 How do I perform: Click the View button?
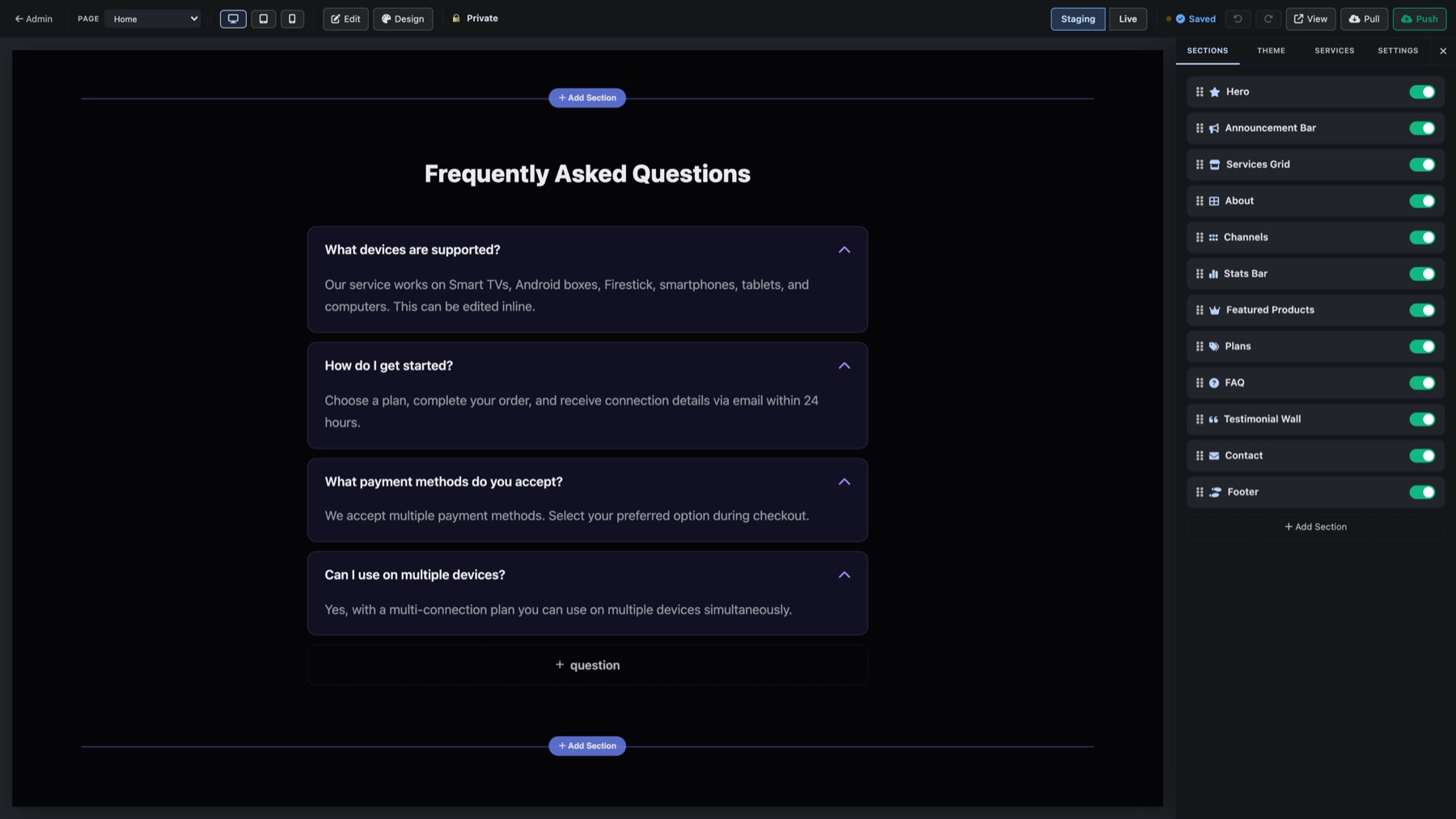click(x=1310, y=19)
